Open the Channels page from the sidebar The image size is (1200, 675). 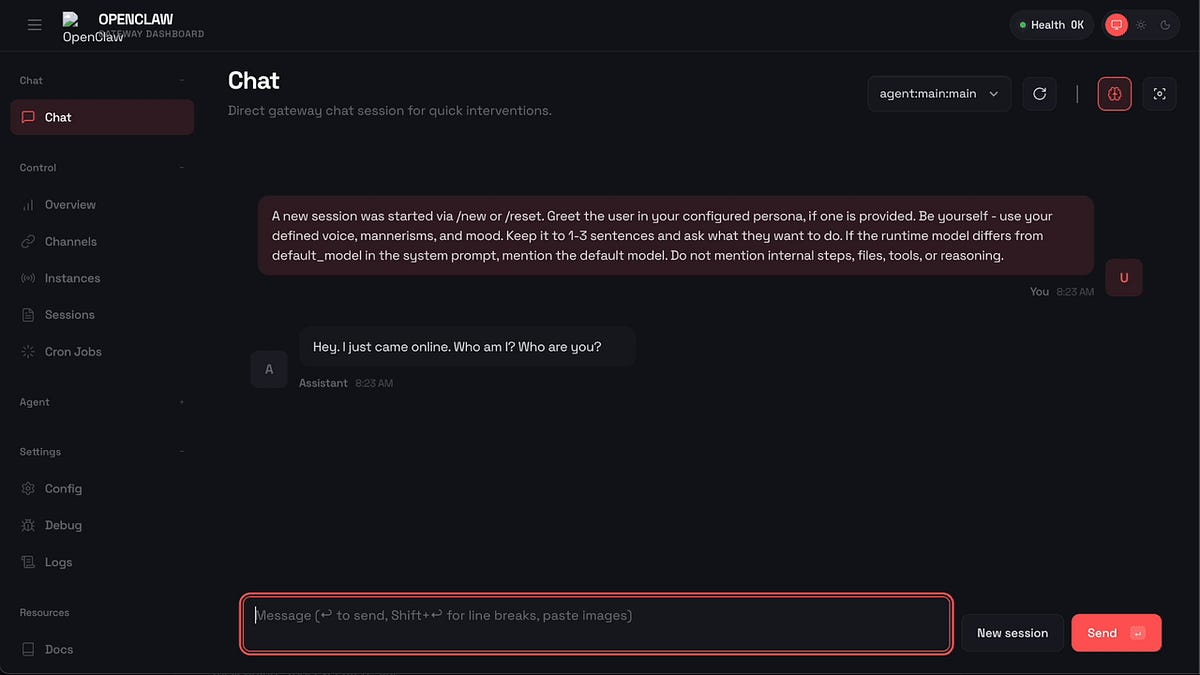(x=70, y=241)
